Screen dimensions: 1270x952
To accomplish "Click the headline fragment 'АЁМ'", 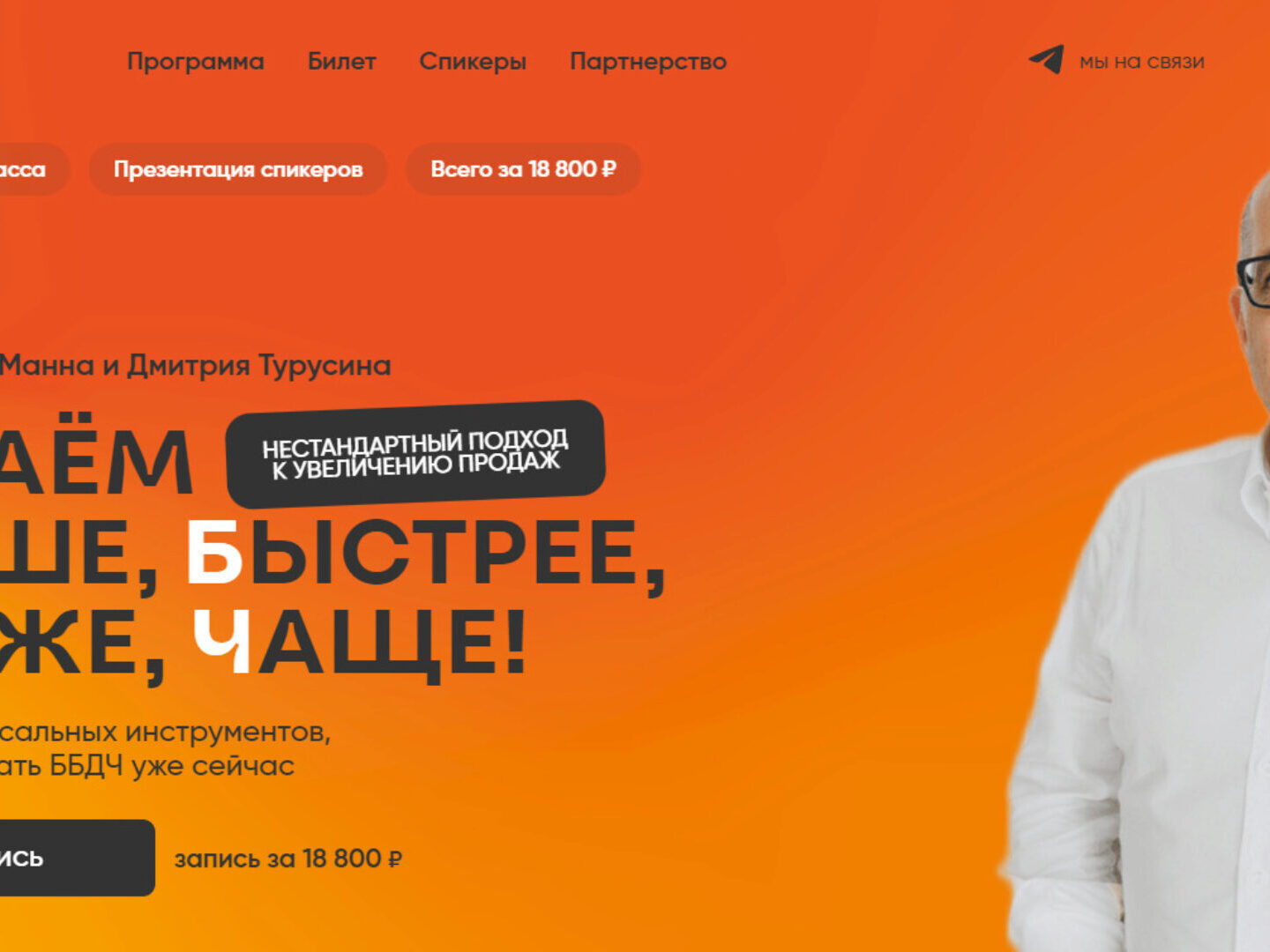I will [95, 463].
